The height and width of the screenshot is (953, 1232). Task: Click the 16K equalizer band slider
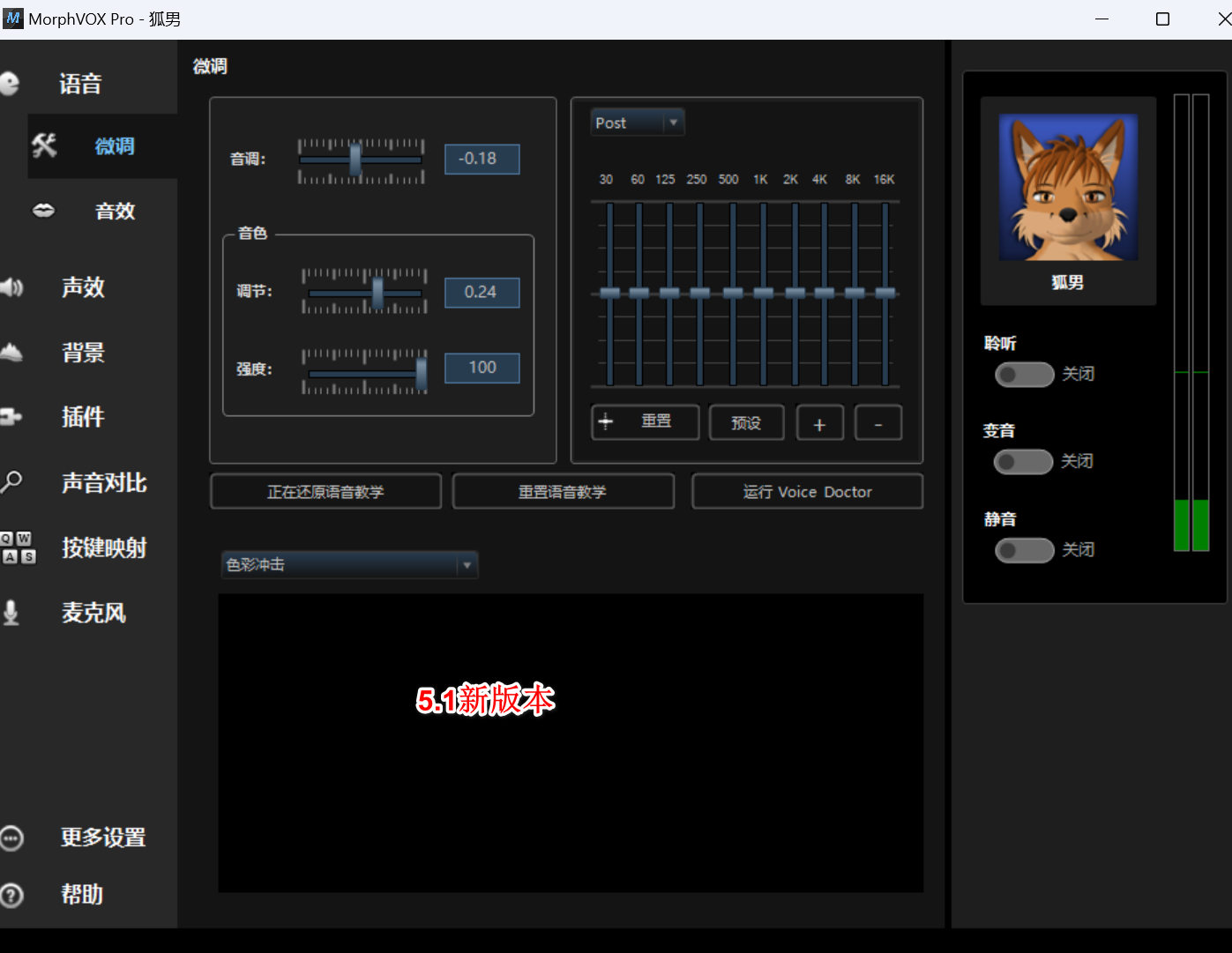tap(885, 293)
